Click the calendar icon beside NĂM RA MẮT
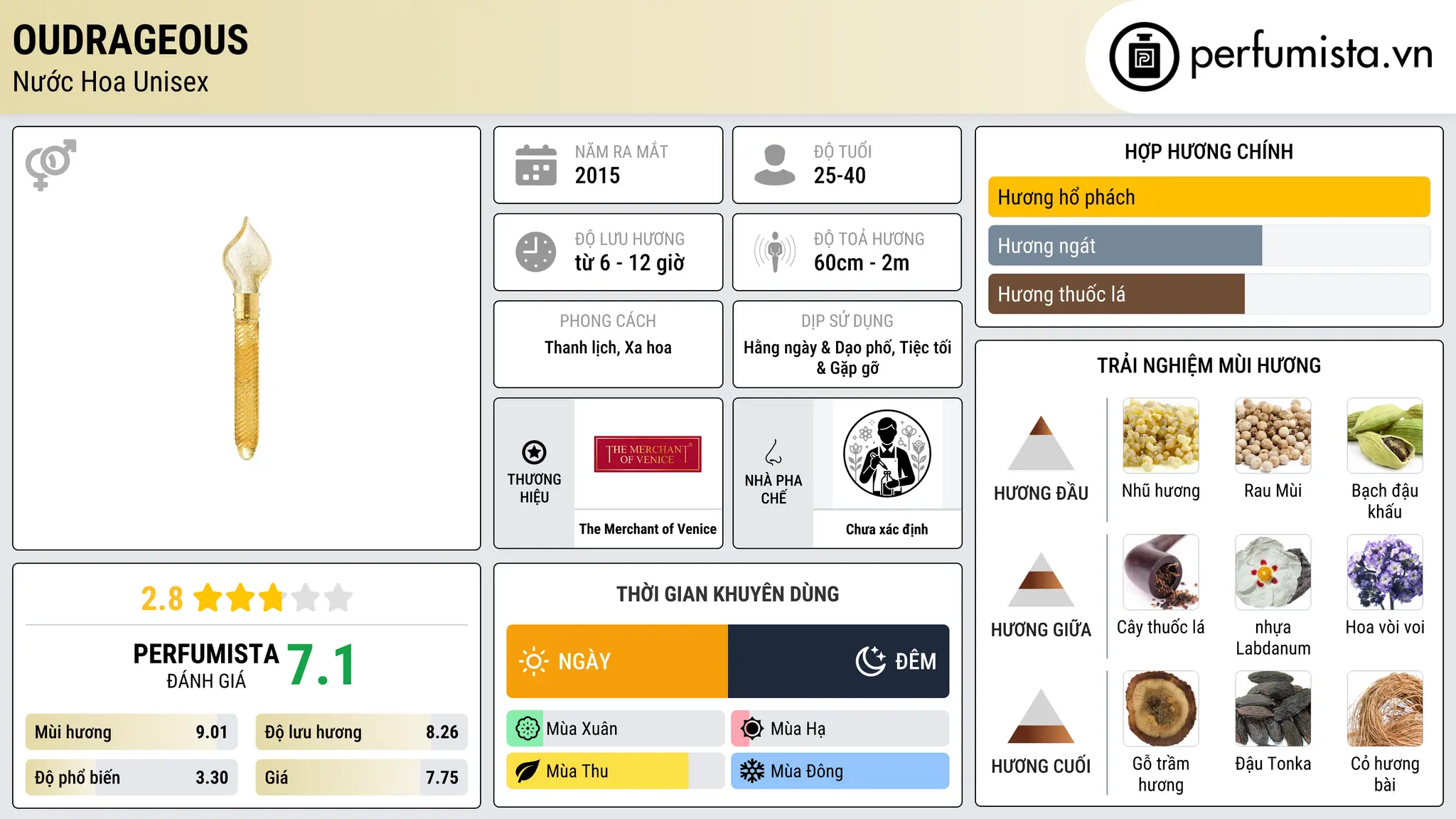1456x819 pixels. (x=536, y=165)
